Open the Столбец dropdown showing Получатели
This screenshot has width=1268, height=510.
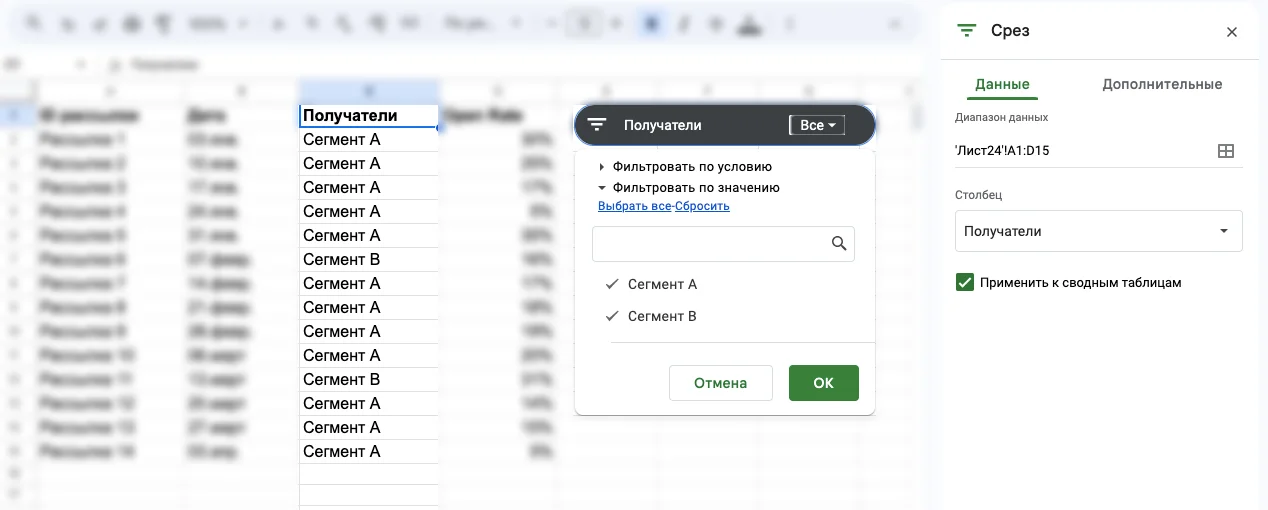coord(1098,231)
